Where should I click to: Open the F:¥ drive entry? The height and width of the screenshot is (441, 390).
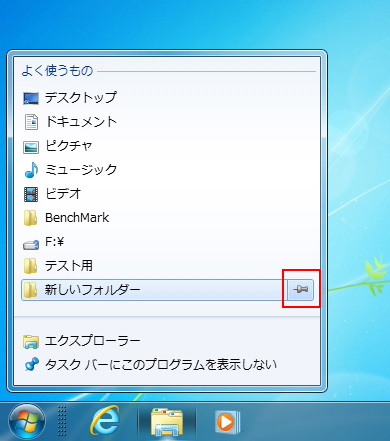pyautogui.click(x=167, y=242)
